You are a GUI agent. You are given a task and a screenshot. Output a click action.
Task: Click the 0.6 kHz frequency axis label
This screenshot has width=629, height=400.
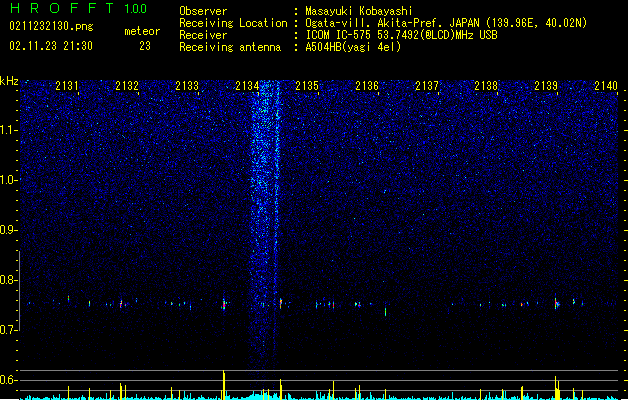(x=9, y=380)
